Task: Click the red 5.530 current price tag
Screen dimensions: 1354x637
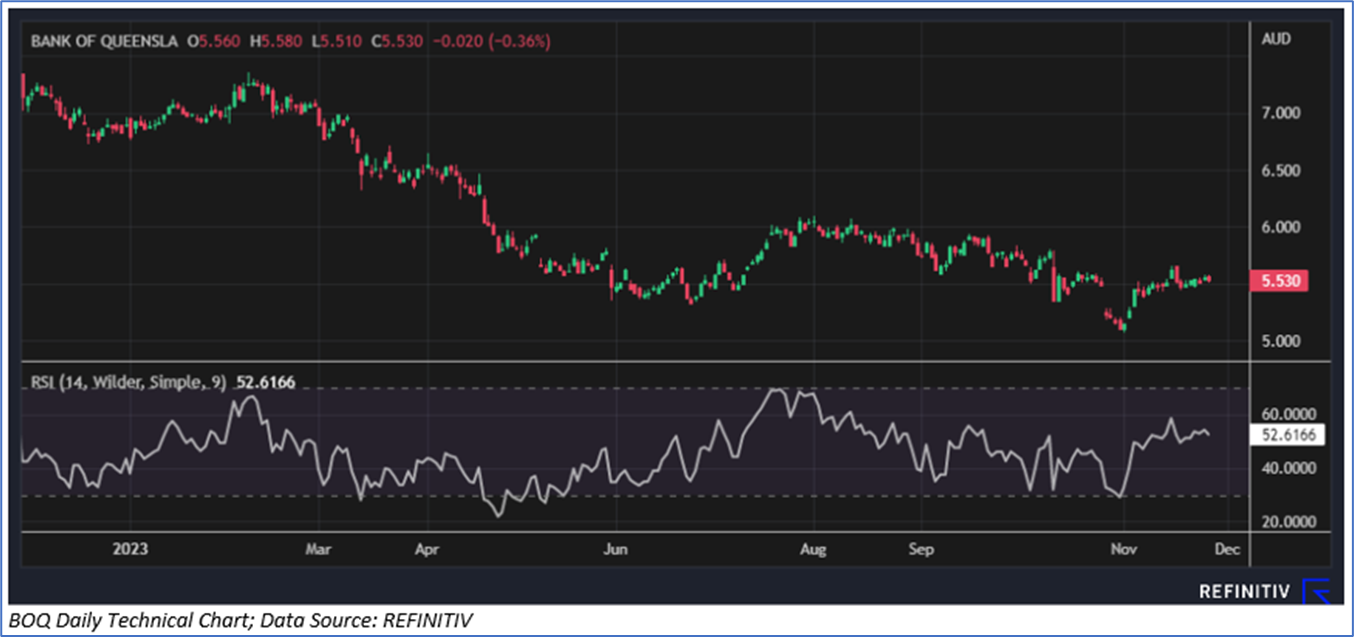Action: tap(1280, 282)
